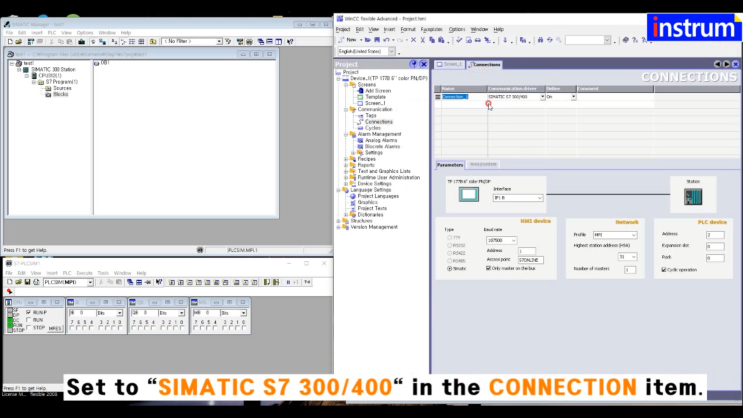Collapse the SIMATIC 300 Station tree node

point(19,69)
